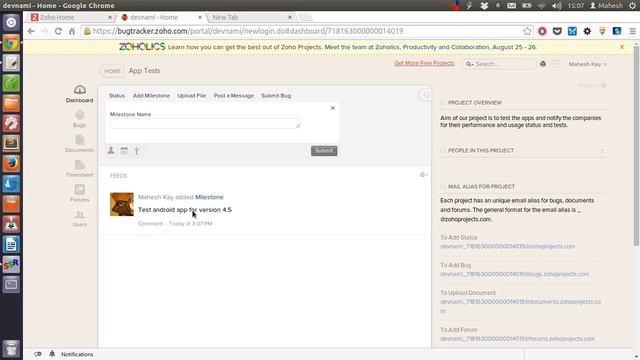The image size is (640, 360).
Task: Click the To Add Status email alias link
Action: [507, 247]
